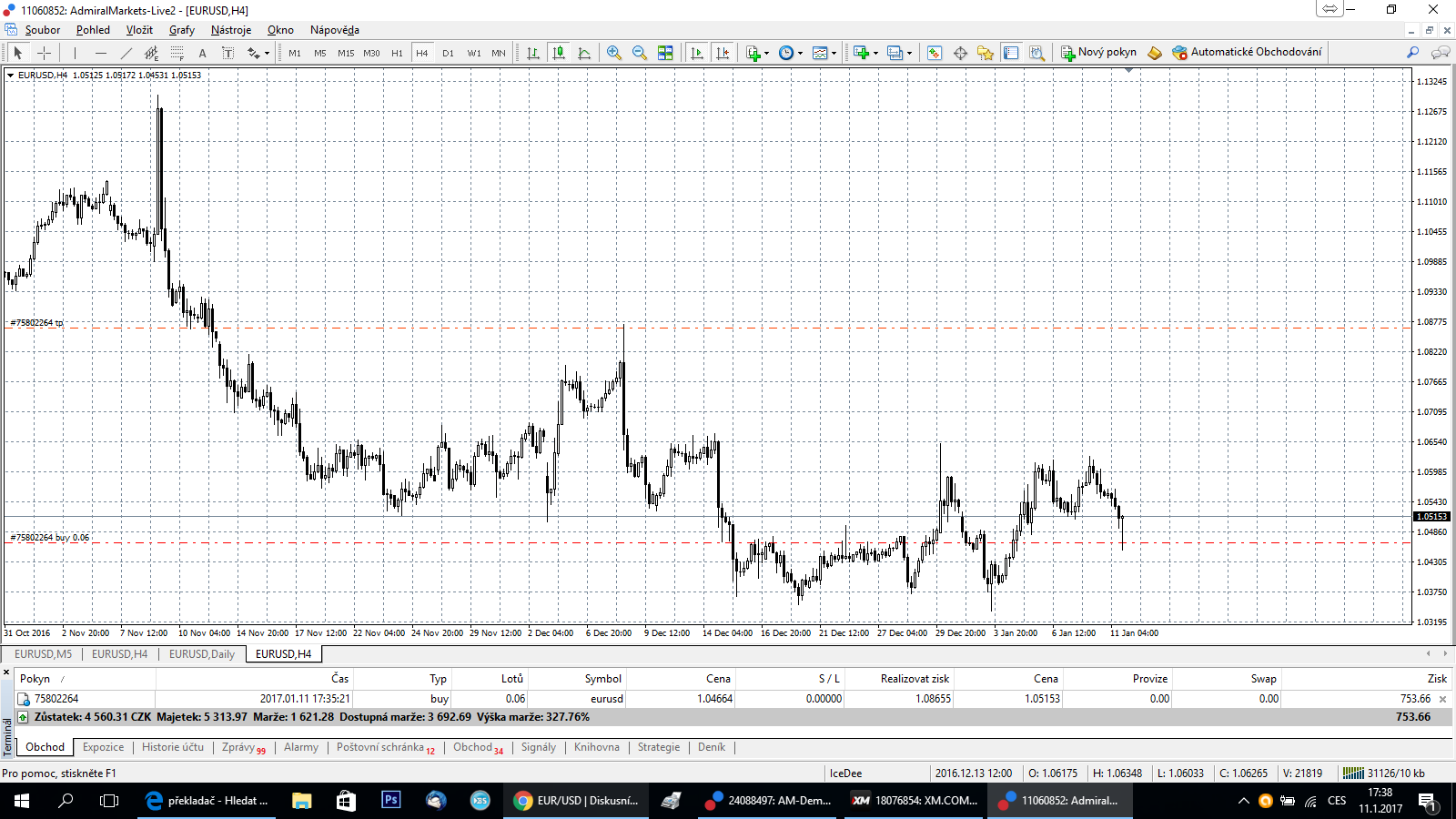
Task: Open the Navigator favorites icon
Action: point(986,53)
